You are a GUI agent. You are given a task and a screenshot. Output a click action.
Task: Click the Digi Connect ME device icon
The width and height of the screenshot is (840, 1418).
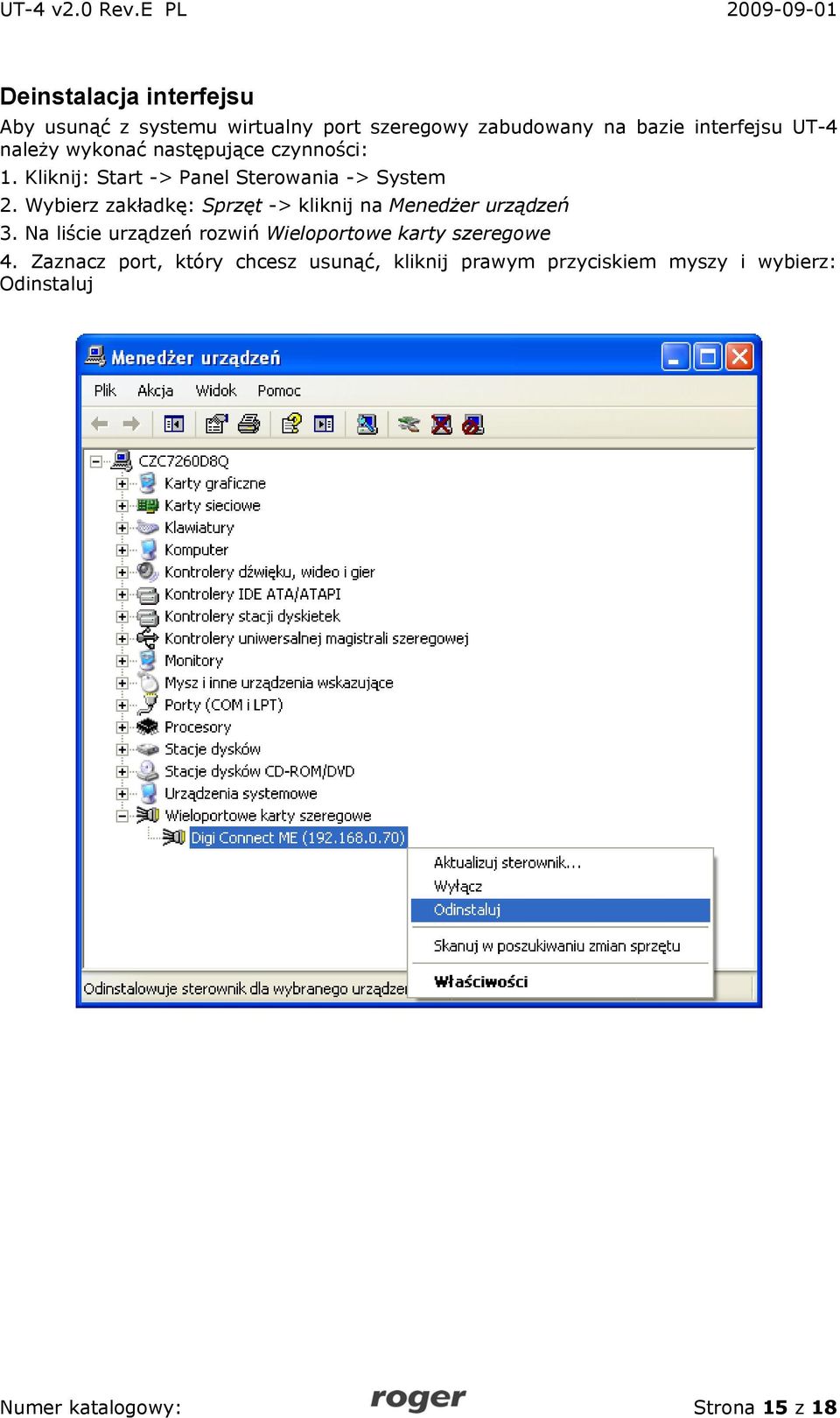click(x=173, y=838)
